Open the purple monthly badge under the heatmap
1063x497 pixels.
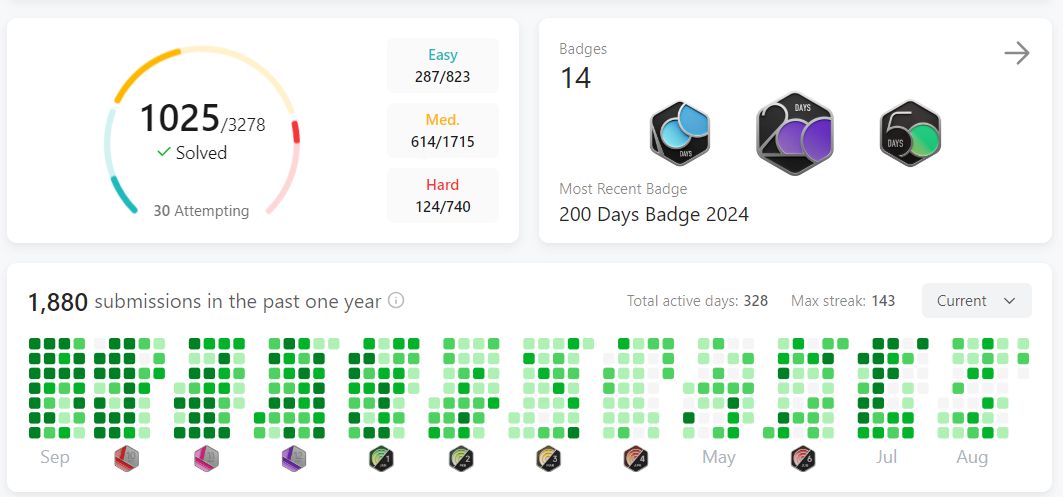tap(294, 459)
